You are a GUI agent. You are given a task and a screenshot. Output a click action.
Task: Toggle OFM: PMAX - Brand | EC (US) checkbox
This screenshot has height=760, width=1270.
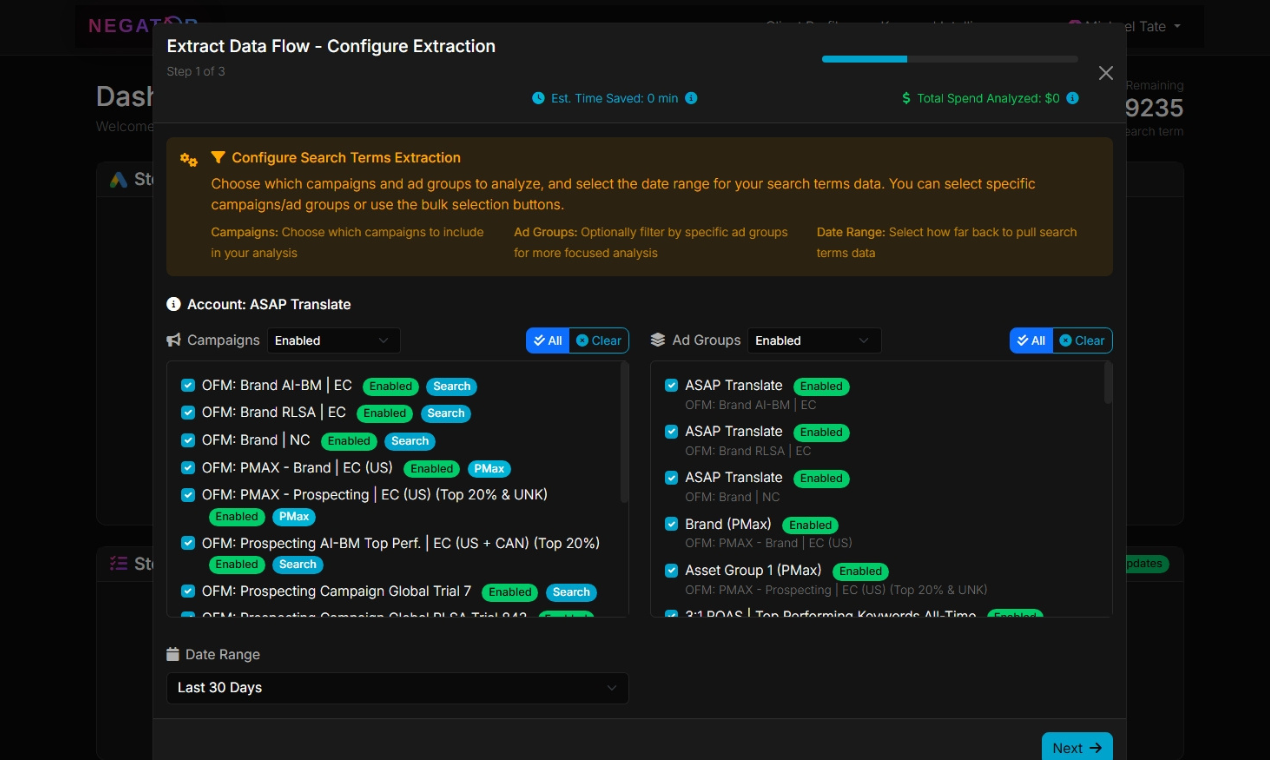pyautogui.click(x=188, y=467)
